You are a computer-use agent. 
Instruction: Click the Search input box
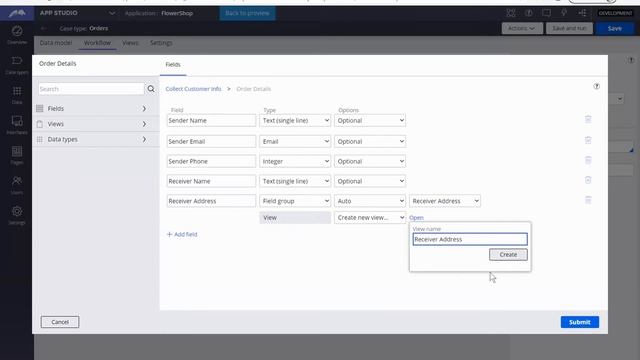[91, 89]
